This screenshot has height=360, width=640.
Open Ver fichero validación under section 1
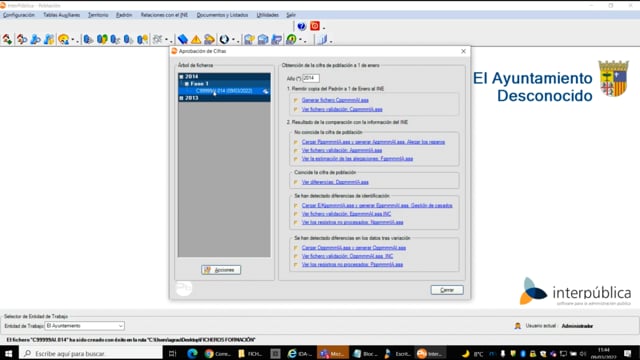coord(342,109)
